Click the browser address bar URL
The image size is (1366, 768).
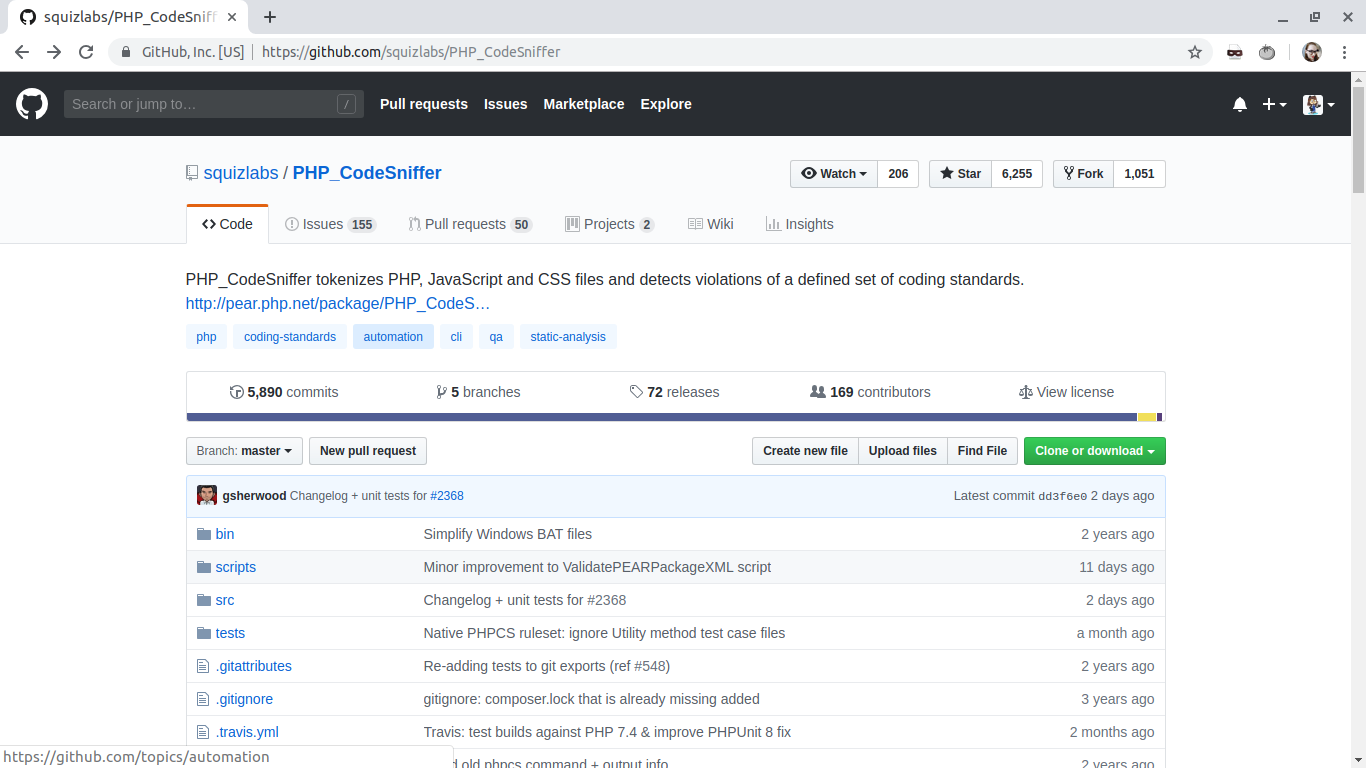point(411,52)
